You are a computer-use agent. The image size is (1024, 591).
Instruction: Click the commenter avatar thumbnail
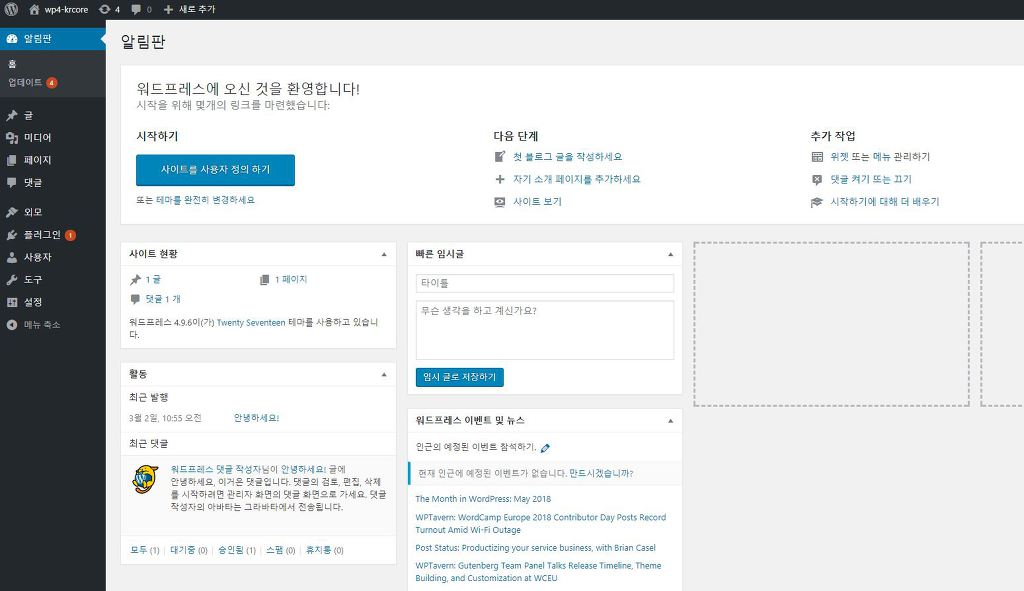[146, 479]
